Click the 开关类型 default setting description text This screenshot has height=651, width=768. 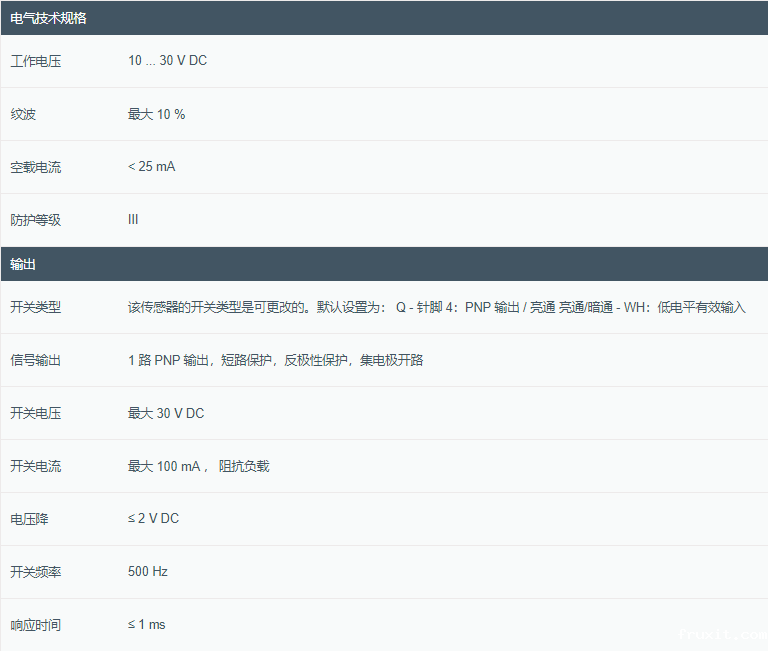(x=436, y=307)
